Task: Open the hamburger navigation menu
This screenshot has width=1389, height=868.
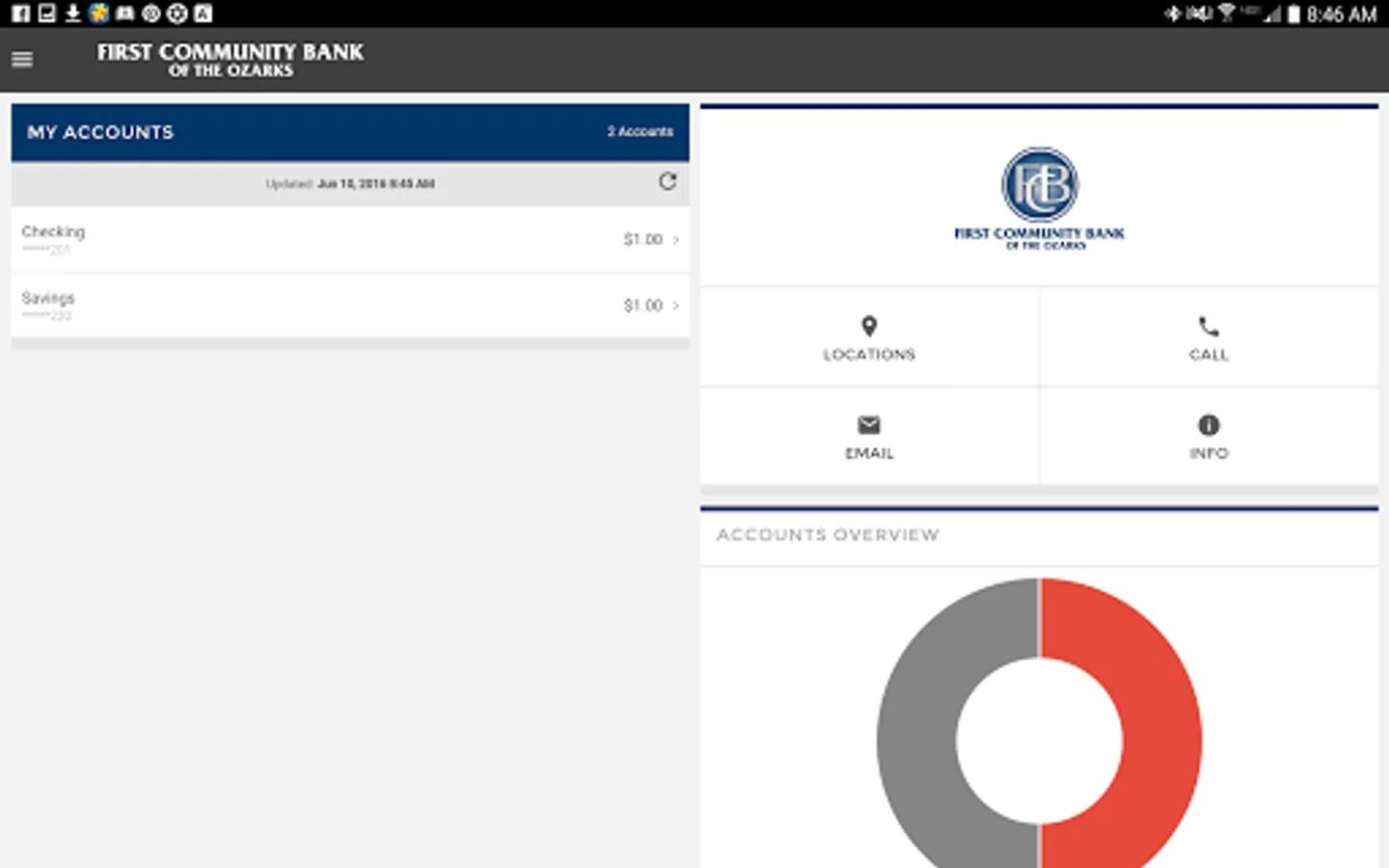Action: pos(22,60)
